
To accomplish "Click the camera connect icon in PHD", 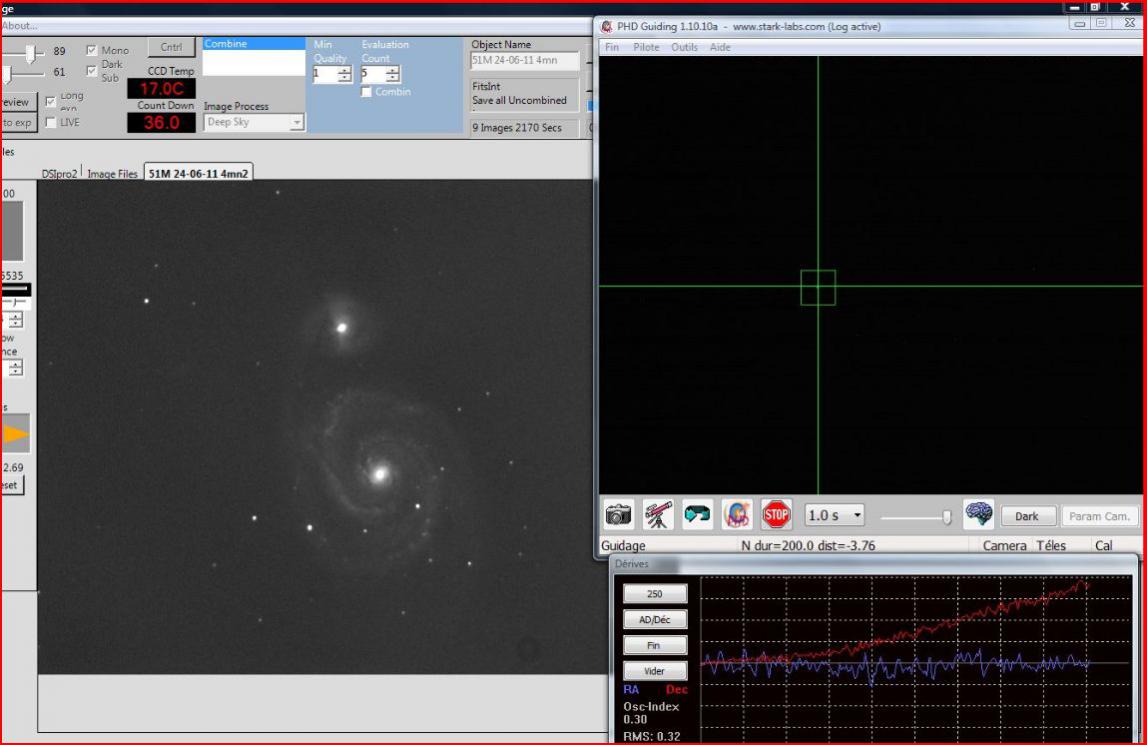I will pos(619,515).
